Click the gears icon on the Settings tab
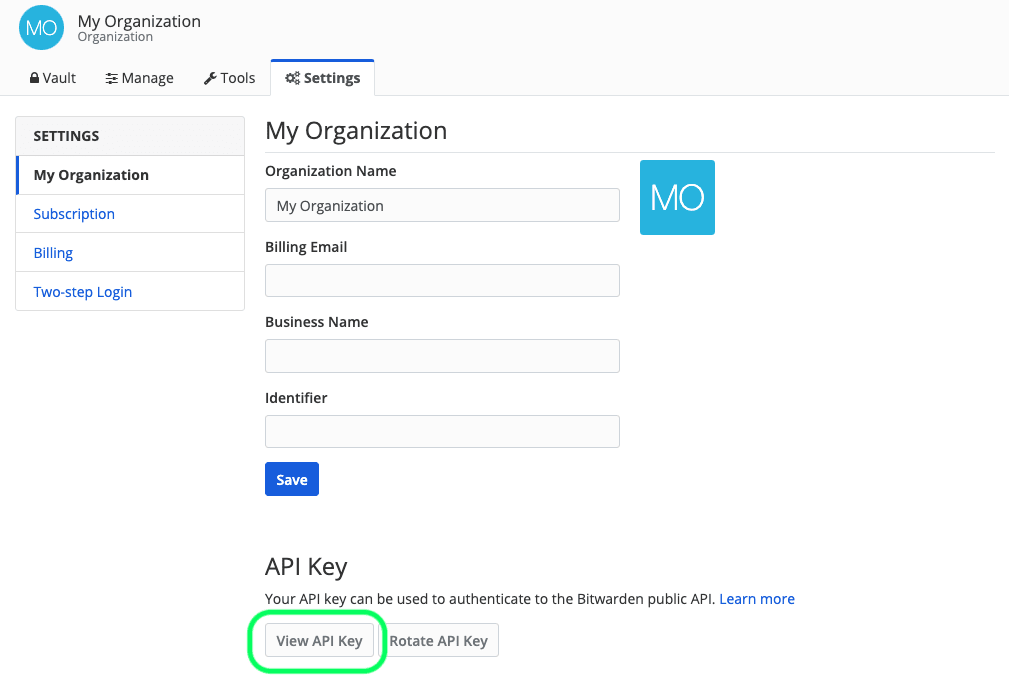Screen dimensions: 1009x690 tap(292, 77)
